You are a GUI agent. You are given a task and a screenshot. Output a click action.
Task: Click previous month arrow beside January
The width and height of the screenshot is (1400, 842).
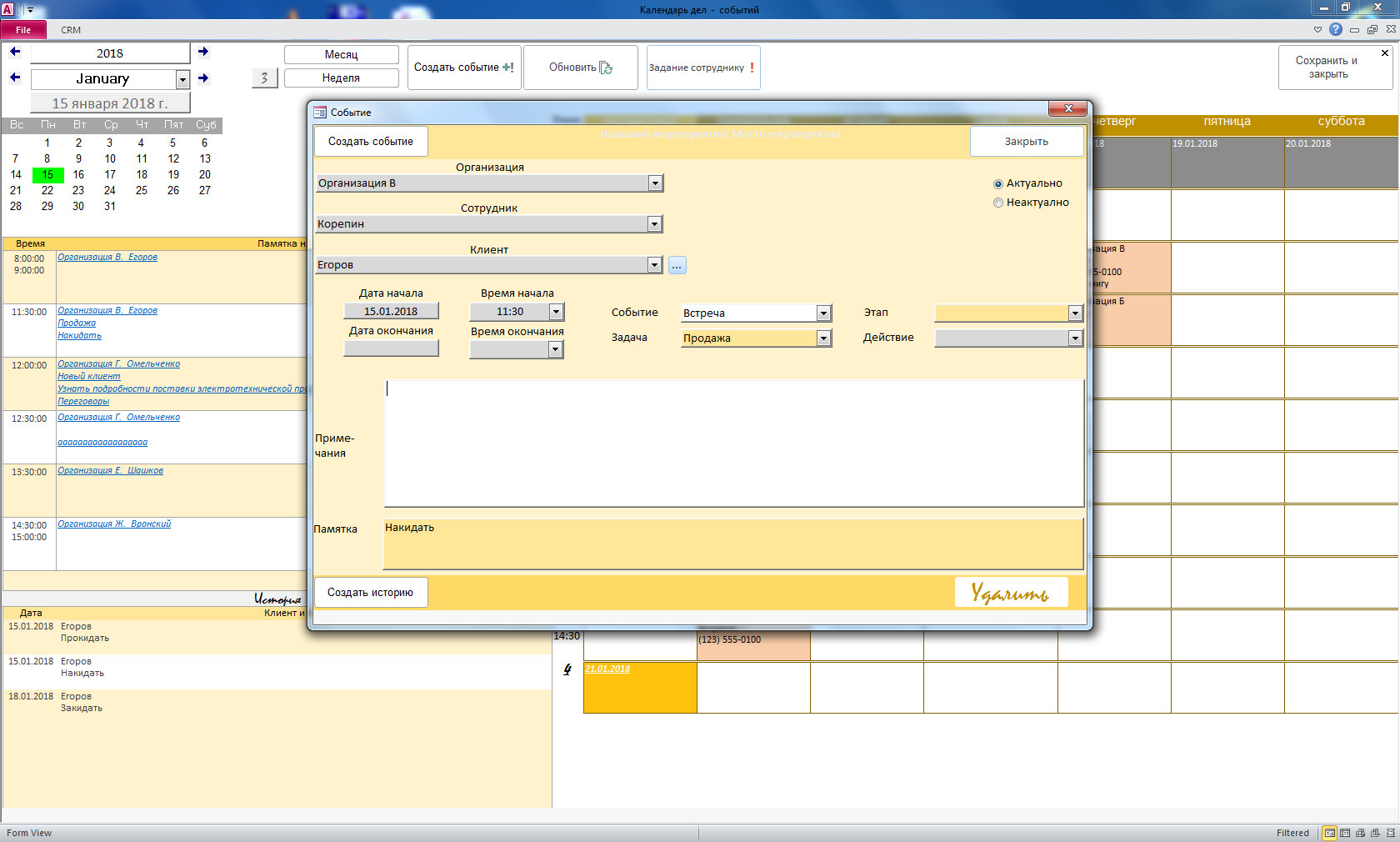(15, 78)
